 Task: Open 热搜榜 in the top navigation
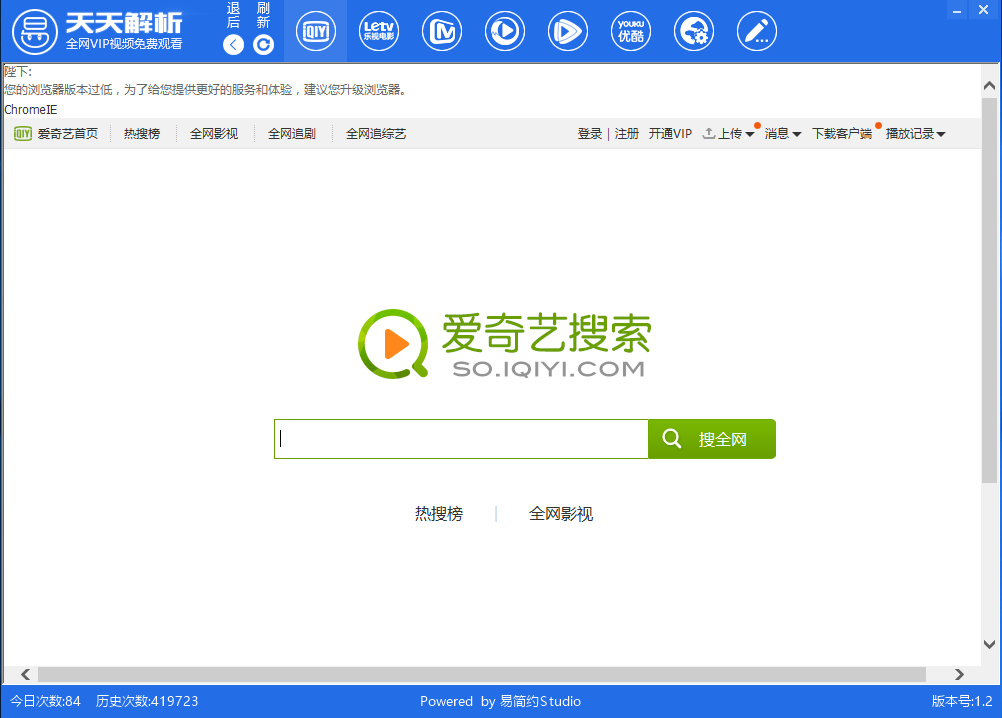click(x=142, y=134)
